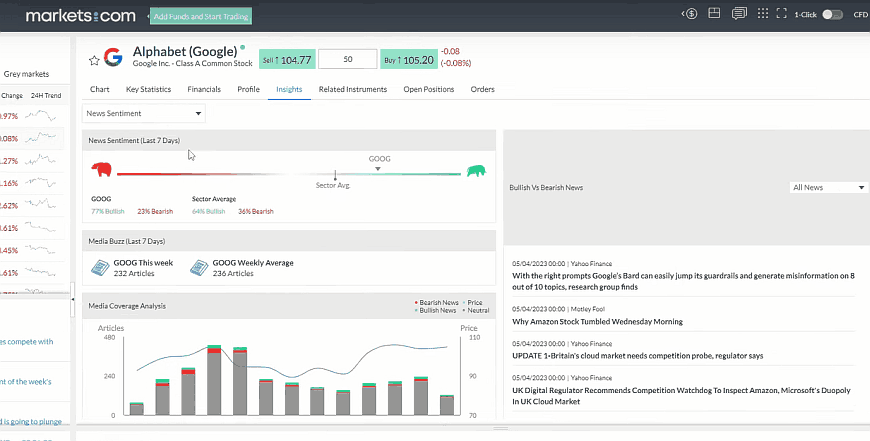Expand the News Sentiment dropdown
This screenshot has height=441, width=870.
[x=144, y=114]
